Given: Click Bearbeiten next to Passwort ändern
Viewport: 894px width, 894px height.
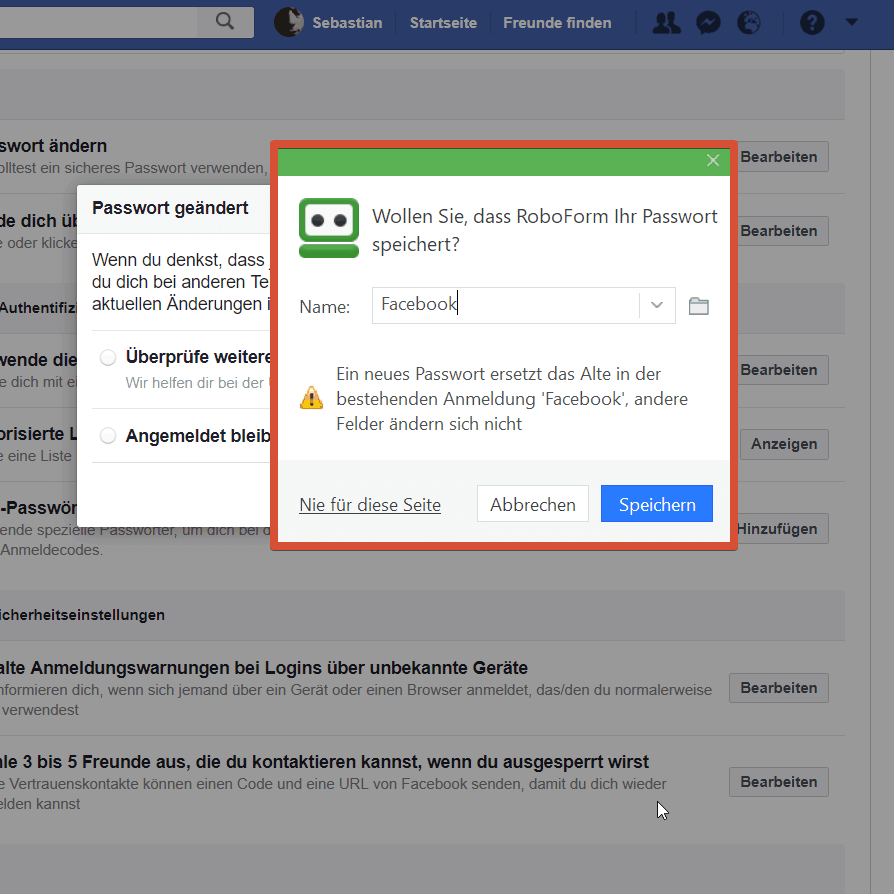Looking at the screenshot, I should [x=778, y=157].
